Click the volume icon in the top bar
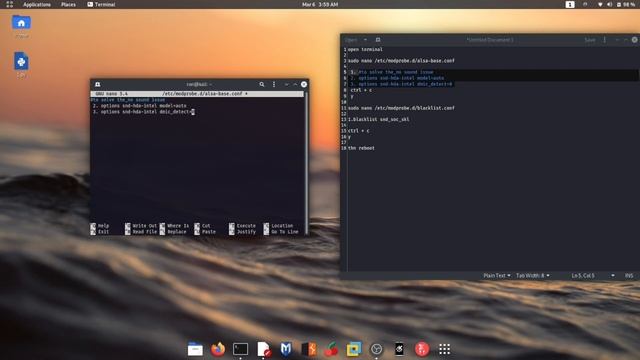 click(x=609, y=4)
